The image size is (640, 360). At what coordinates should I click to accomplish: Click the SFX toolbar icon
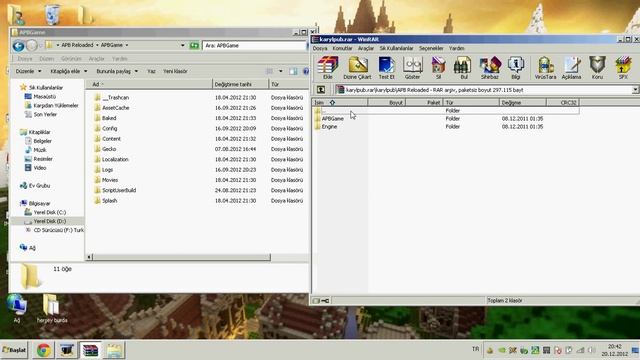pos(623,67)
